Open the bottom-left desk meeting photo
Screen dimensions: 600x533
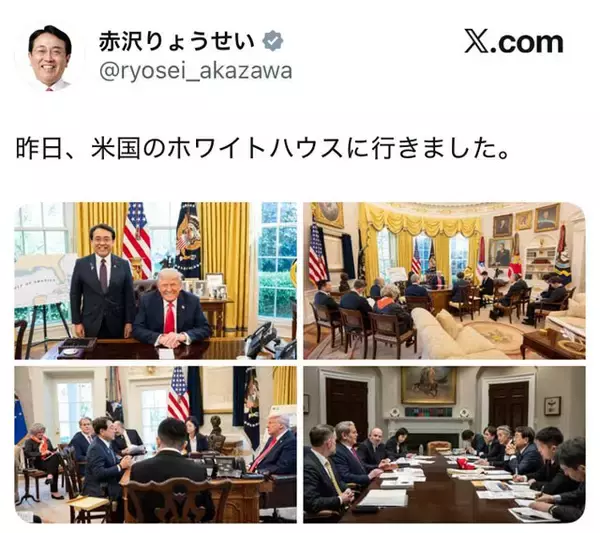(155, 445)
